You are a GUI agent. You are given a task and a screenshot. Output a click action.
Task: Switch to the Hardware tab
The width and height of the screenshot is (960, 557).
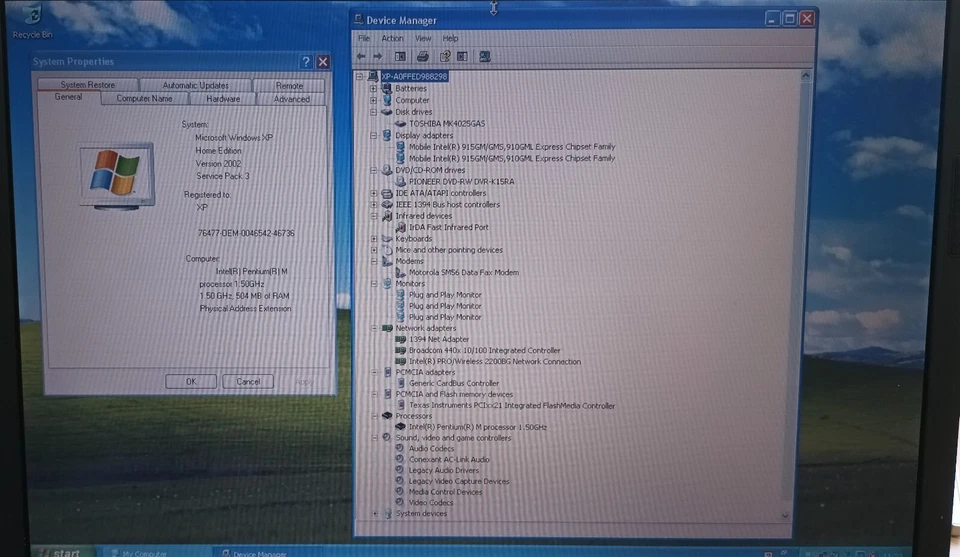223,99
